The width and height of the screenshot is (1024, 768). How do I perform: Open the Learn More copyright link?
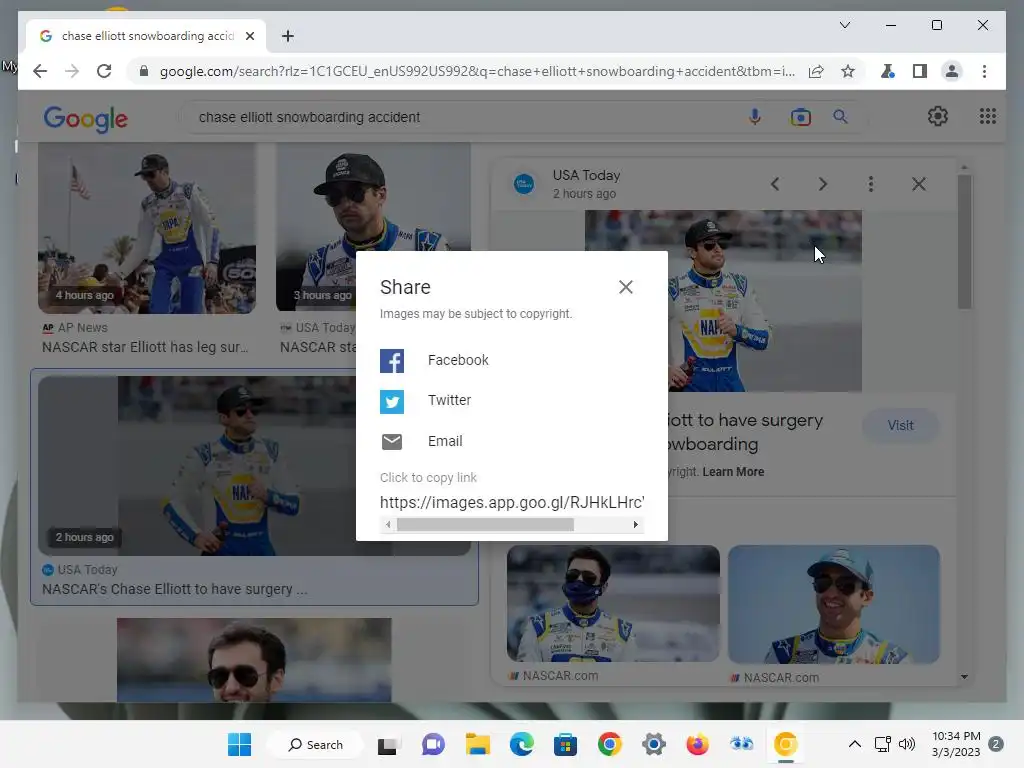coord(733,472)
